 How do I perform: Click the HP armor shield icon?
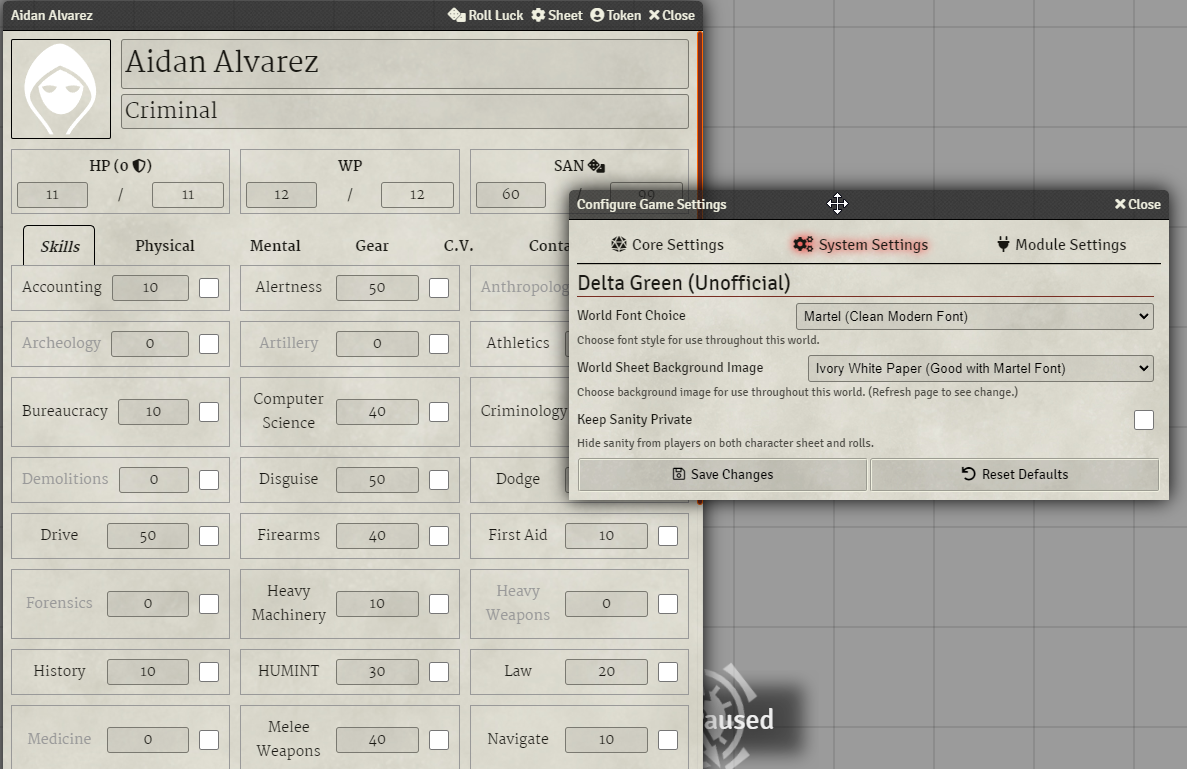140,166
